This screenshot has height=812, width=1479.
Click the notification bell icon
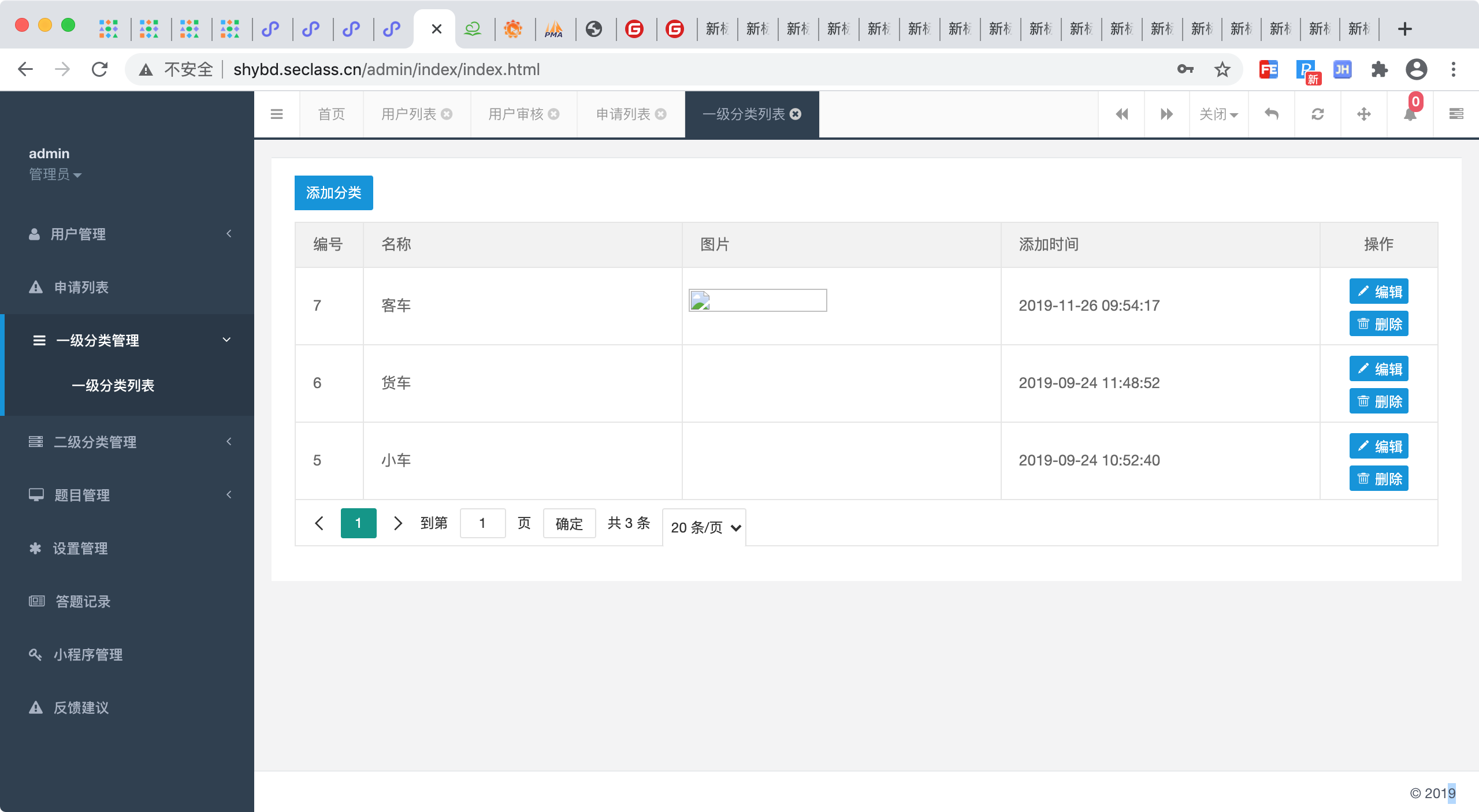(x=1410, y=114)
